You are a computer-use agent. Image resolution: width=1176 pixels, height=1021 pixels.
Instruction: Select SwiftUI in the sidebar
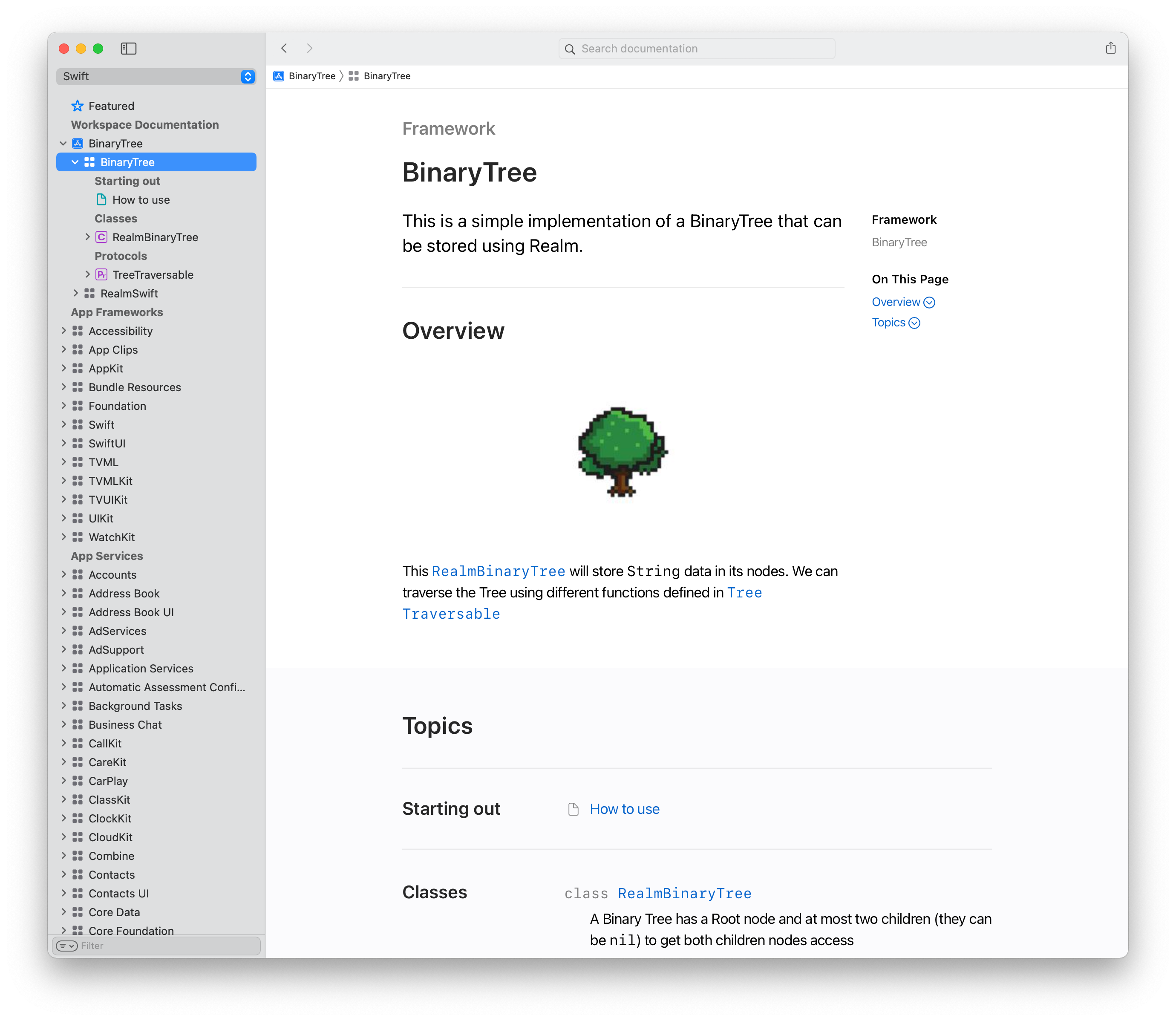107,443
